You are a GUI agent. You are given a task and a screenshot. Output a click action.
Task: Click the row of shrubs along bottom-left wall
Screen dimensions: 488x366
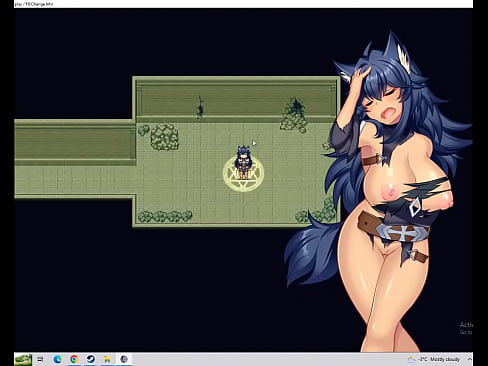(165, 216)
